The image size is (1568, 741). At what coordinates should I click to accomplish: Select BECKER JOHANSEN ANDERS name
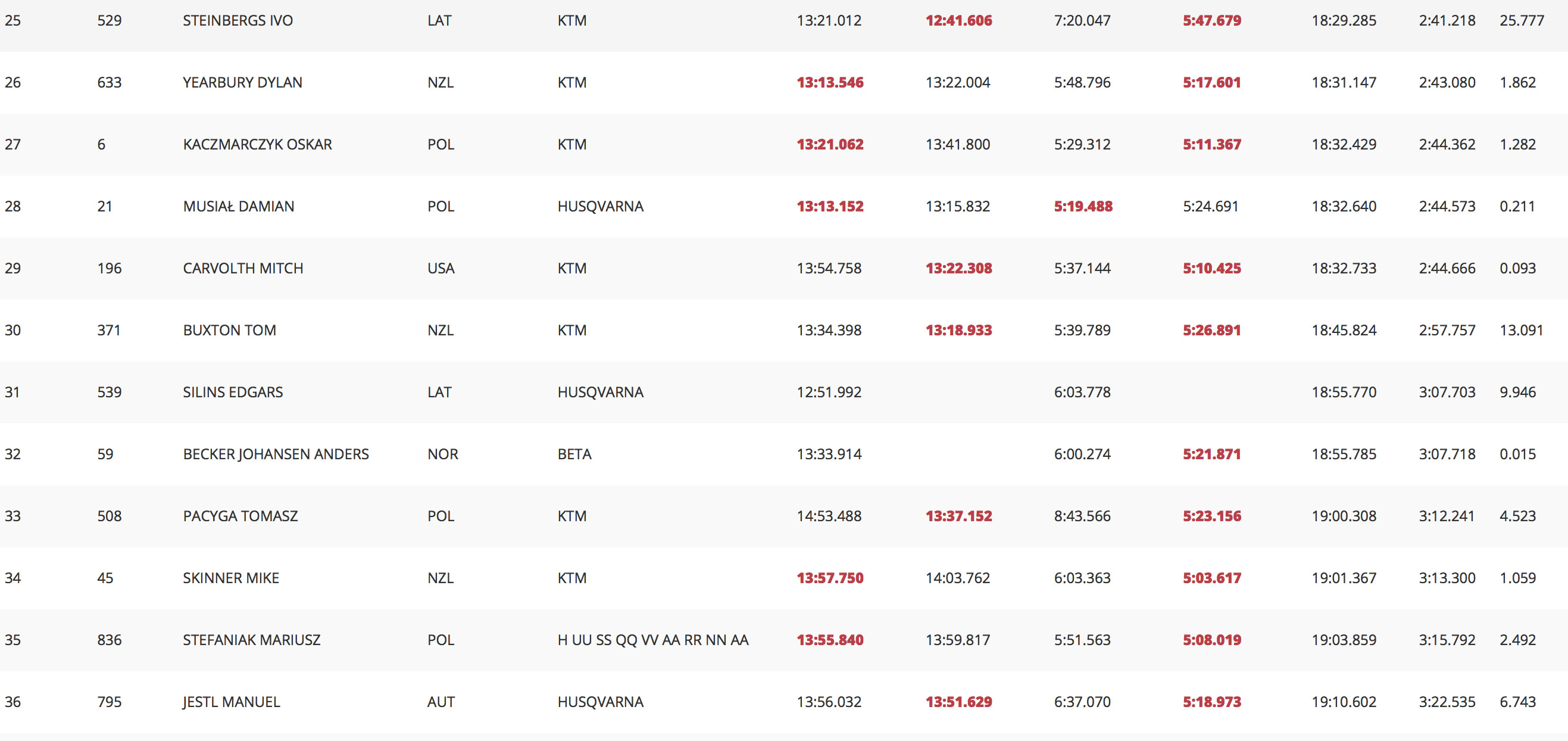tap(276, 454)
